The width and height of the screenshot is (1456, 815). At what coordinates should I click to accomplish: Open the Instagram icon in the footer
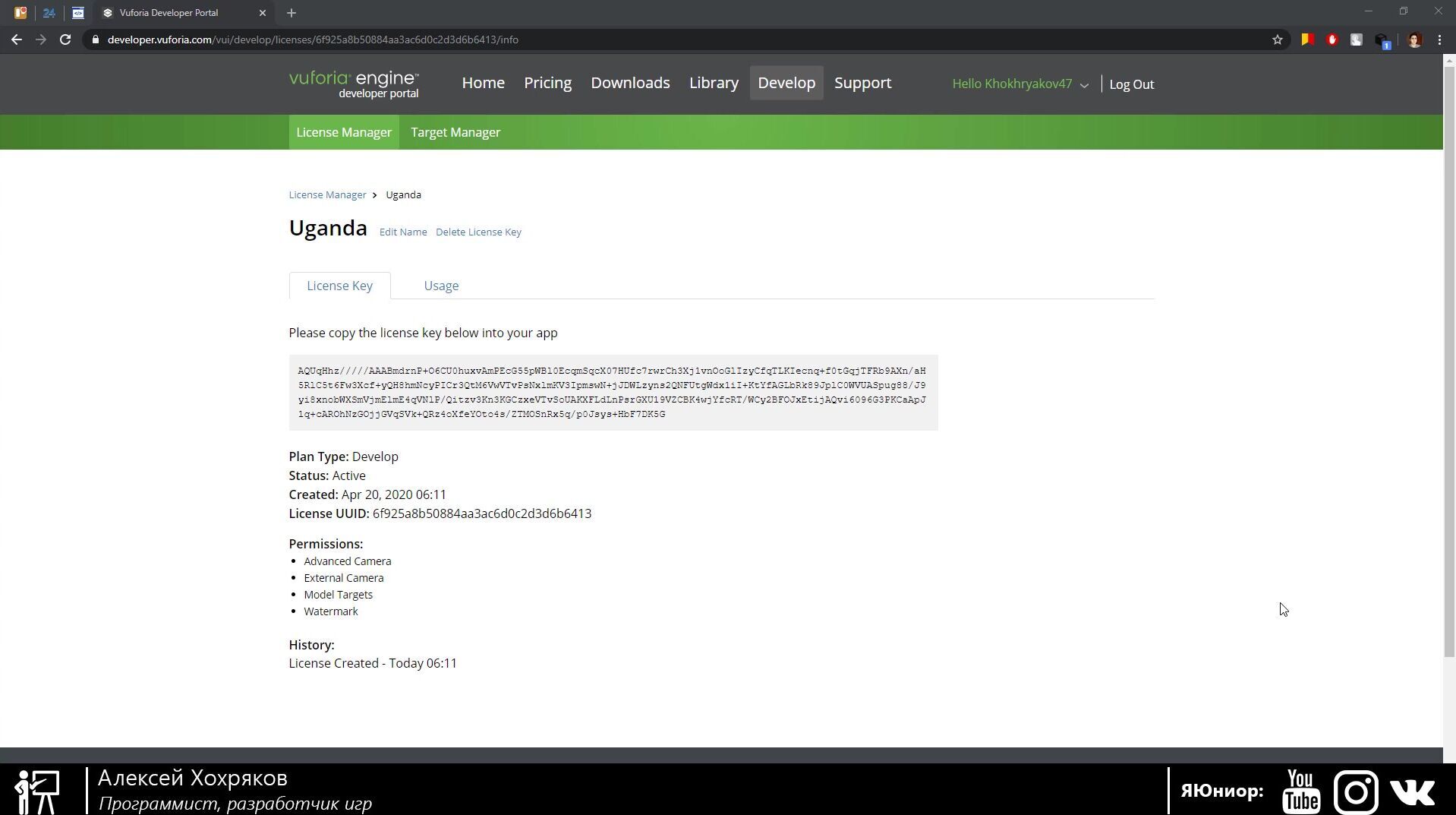point(1356,791)
